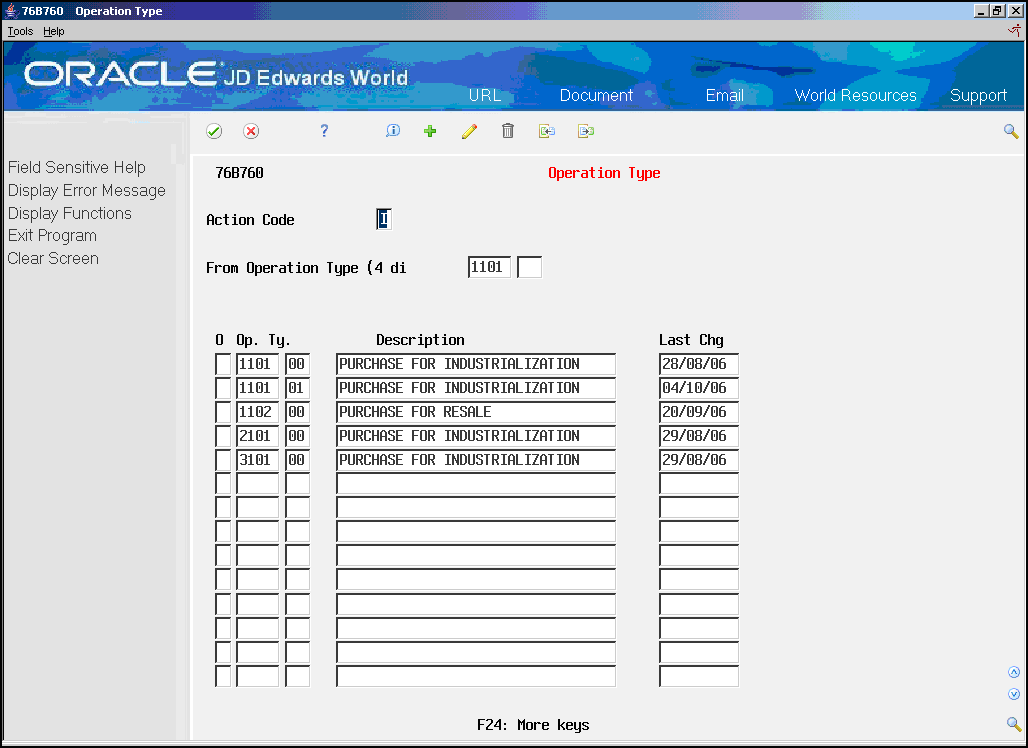This screenshot has height=748, width=1028.
Task: Click the empty suffix field beside 1101
Action: point(529,267)
